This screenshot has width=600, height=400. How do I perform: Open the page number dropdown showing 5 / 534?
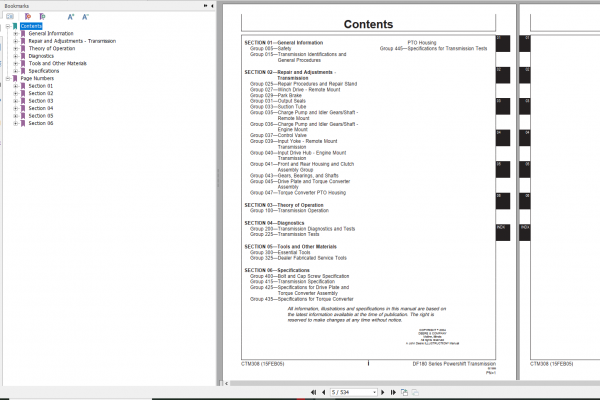[374, 392]
